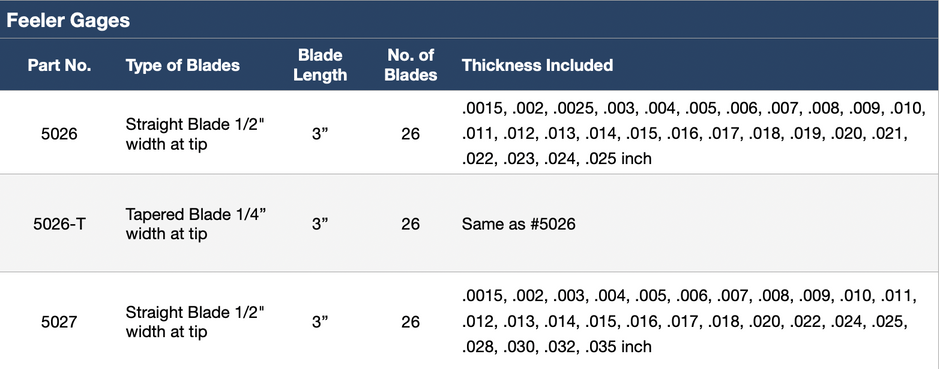The image size is (940, 369).
Task: Click the 3" blade length for 5026
Action: 321,134
